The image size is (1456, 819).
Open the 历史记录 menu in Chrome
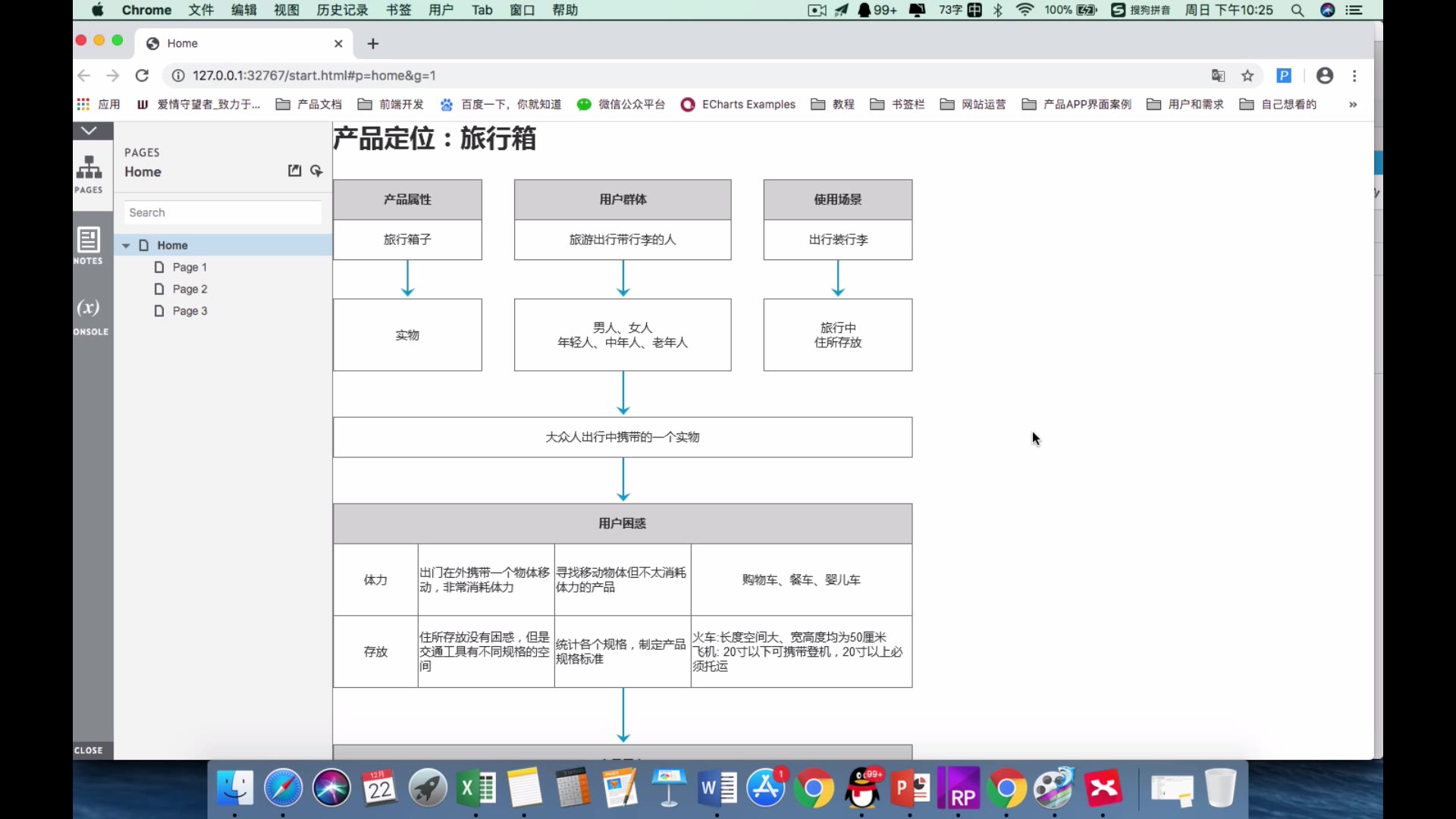(342, 10)
